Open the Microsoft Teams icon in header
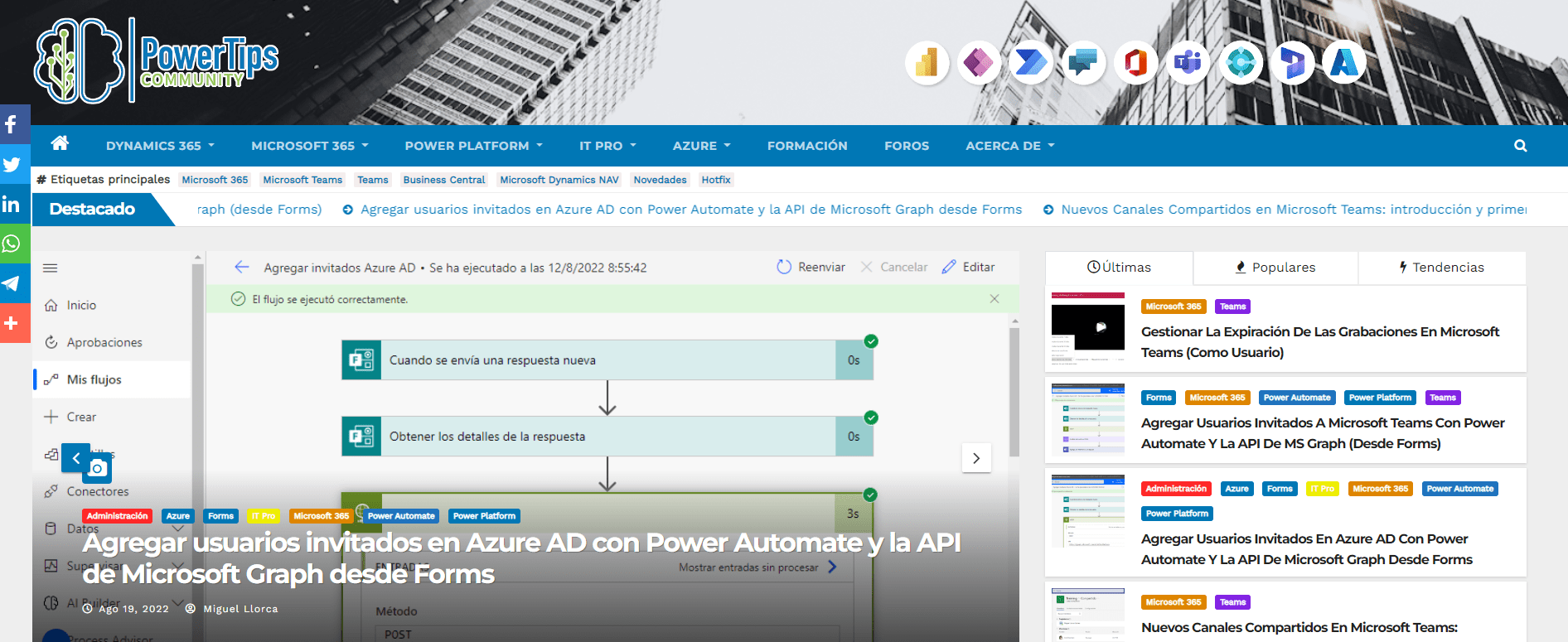 tap(1188, 63)
